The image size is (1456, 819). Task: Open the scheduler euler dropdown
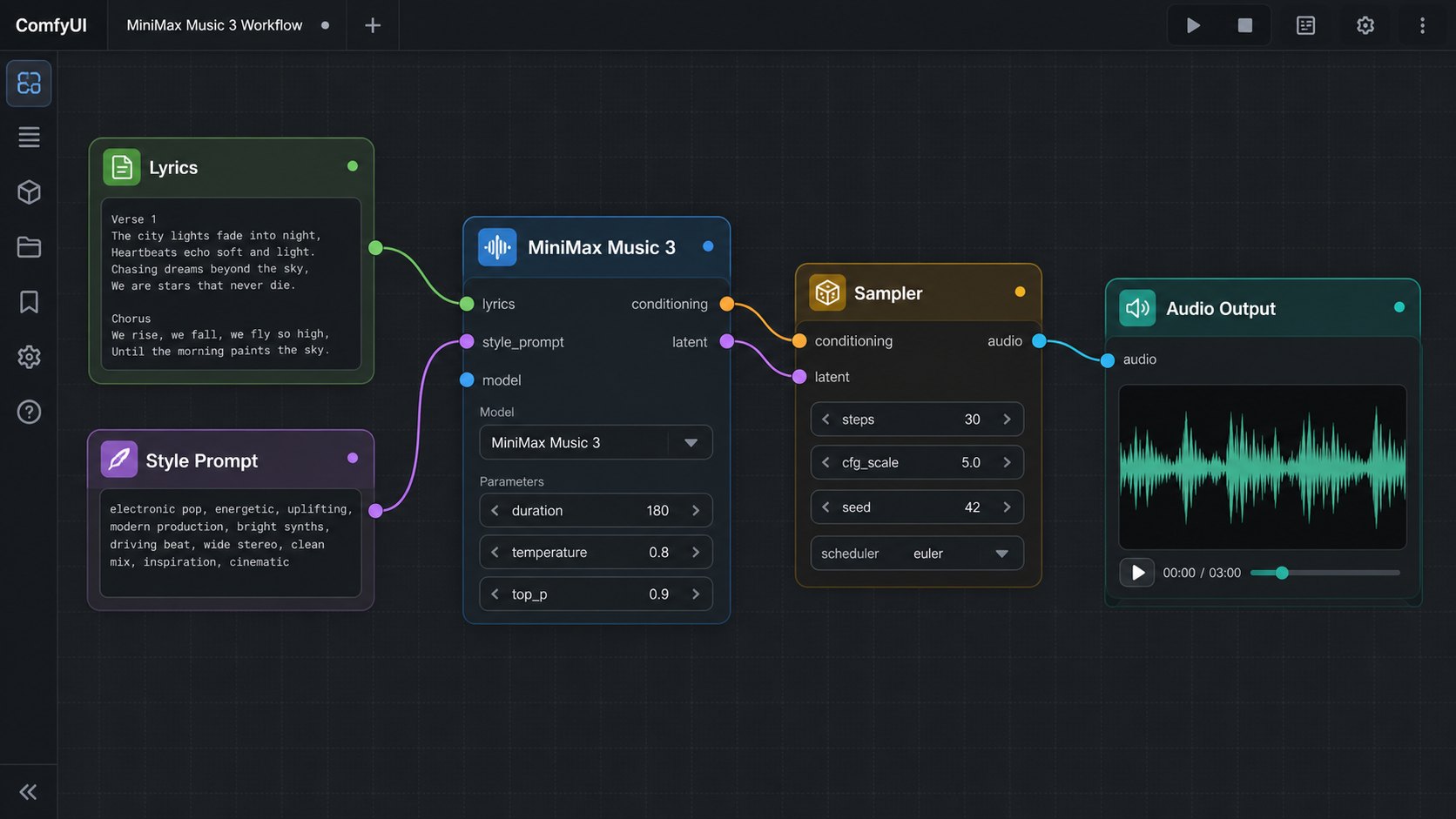[916, 554]
